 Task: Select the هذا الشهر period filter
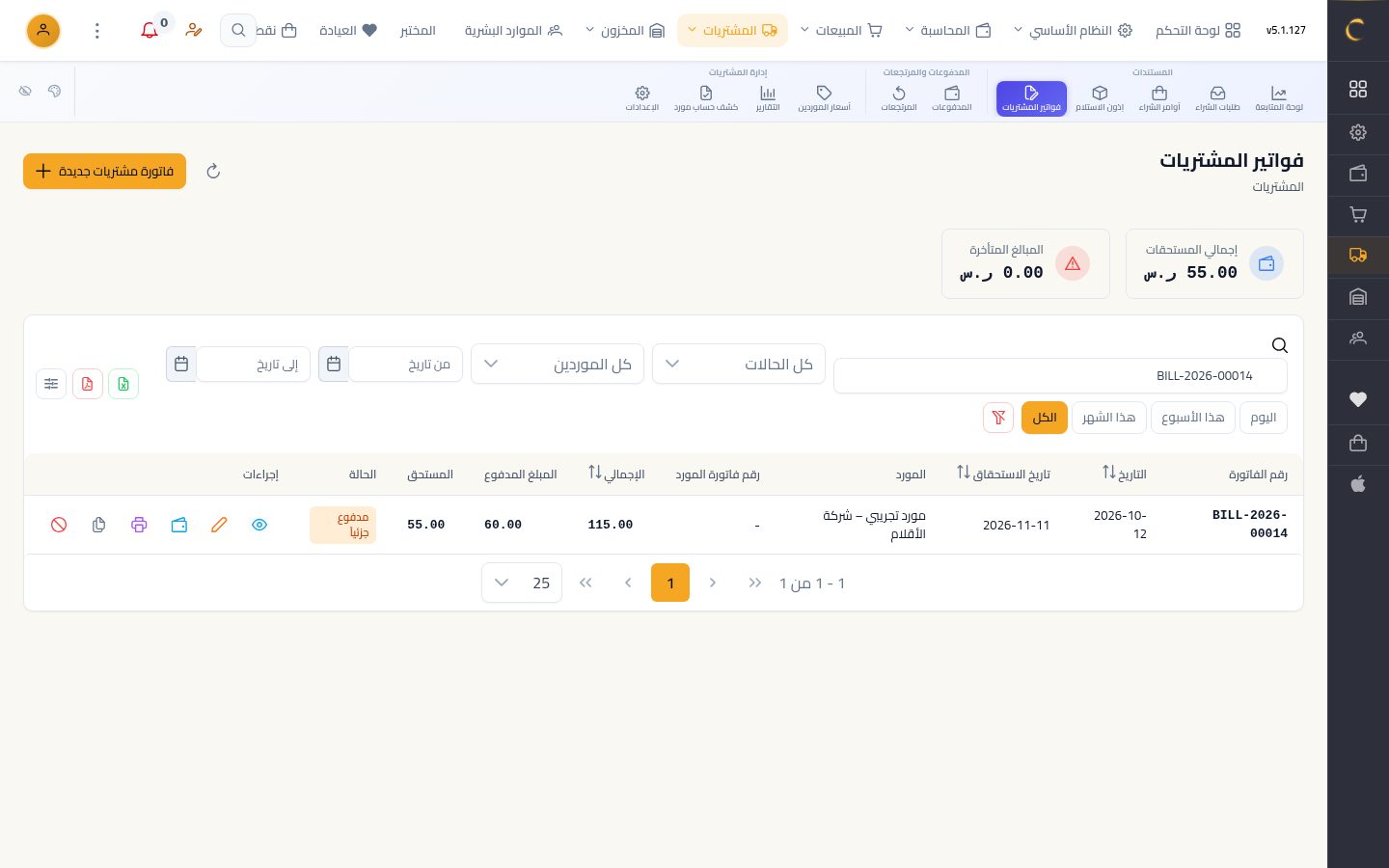[x=1108, y=418]
